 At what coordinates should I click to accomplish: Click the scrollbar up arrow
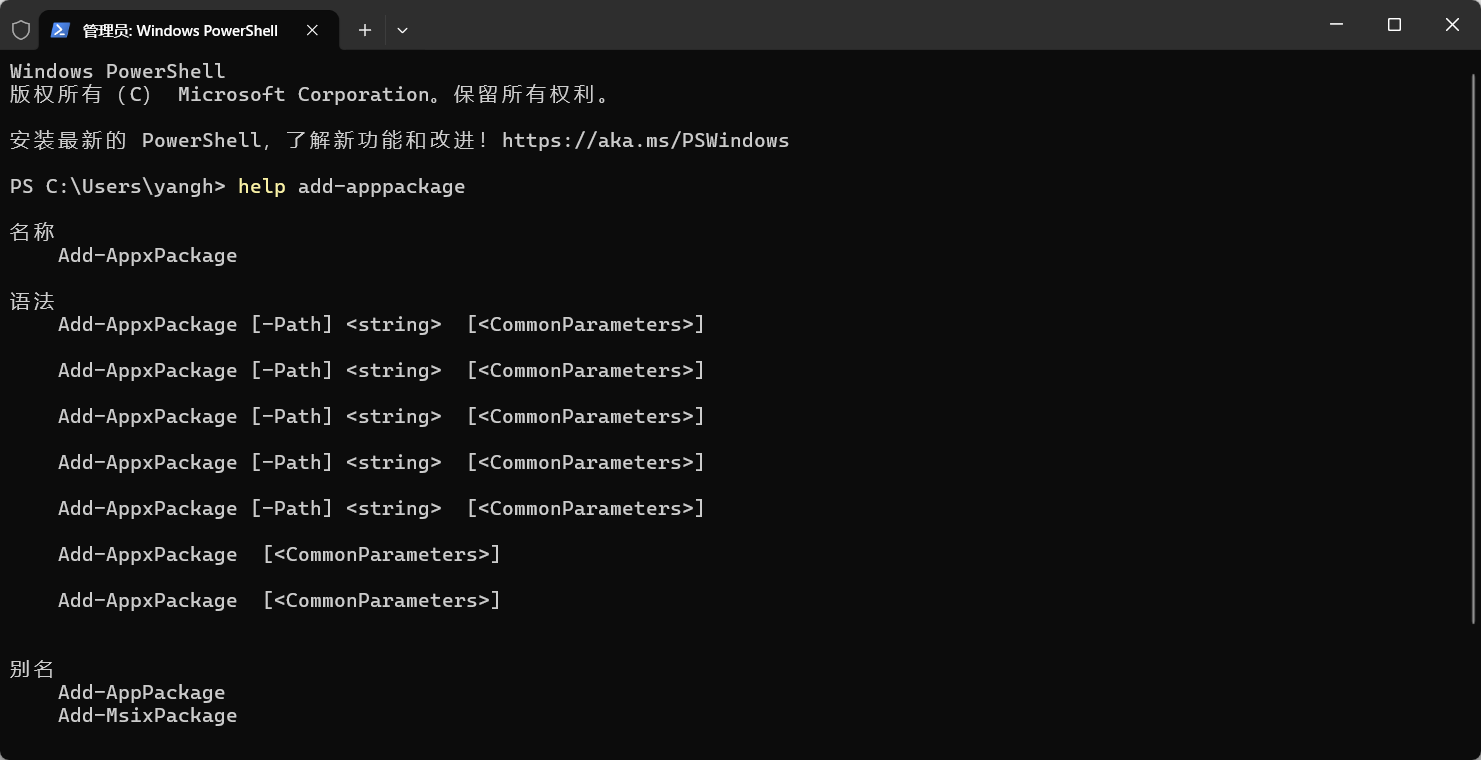click(1473, 60)
